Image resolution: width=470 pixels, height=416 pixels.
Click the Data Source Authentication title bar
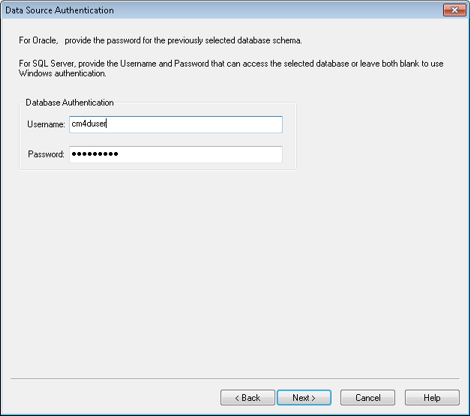point(220,10)
